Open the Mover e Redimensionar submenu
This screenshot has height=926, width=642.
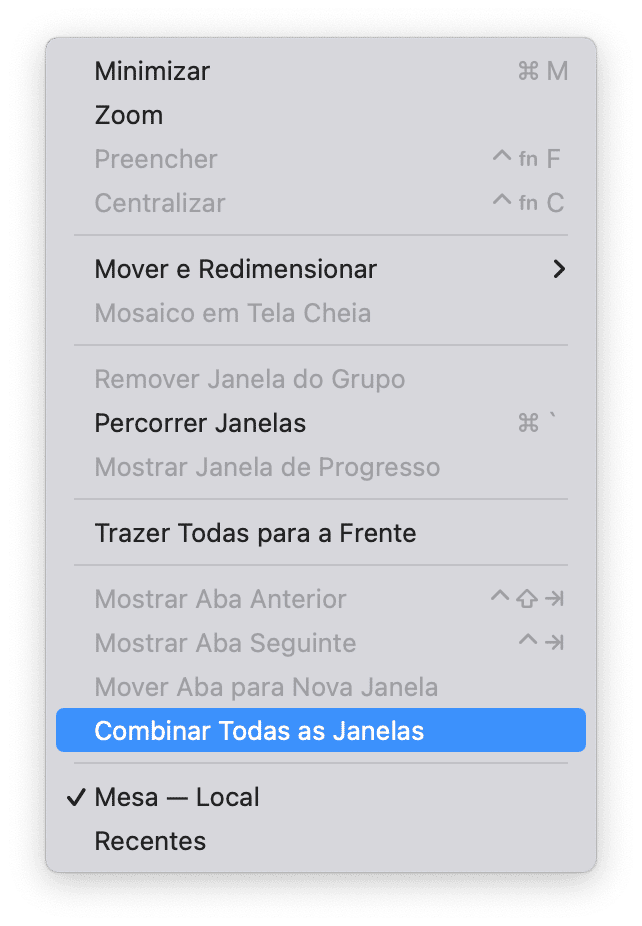[321, 269]
